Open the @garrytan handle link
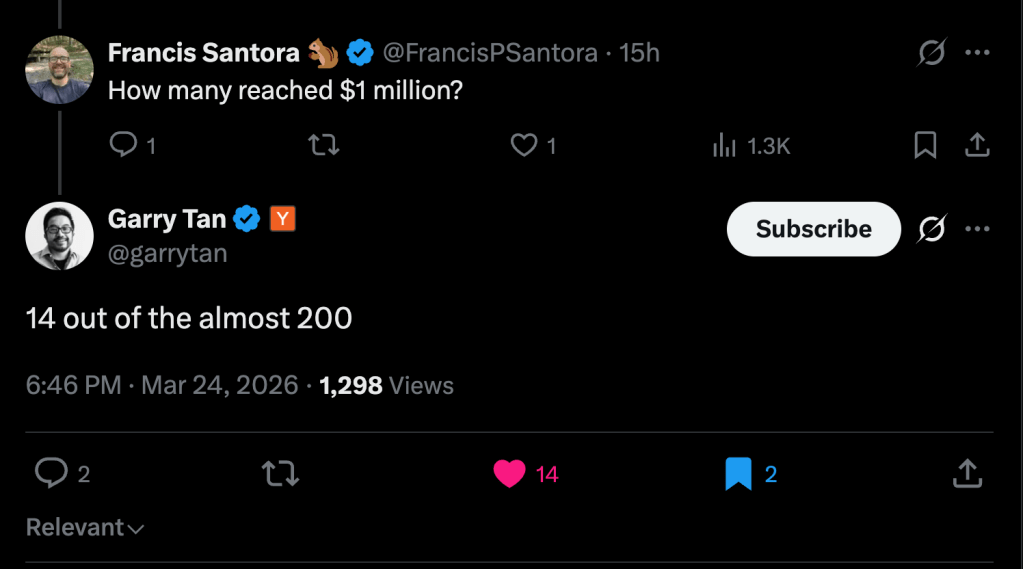The height and width of the screenshot is (569, 1023). pyautogui.click(x=167, y=254)
